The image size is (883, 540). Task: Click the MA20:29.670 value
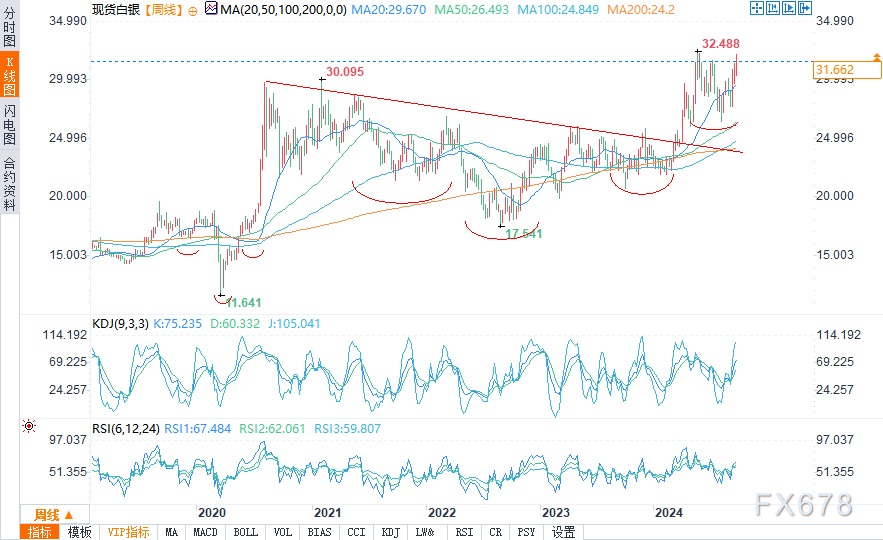click(x=389, y=10)
